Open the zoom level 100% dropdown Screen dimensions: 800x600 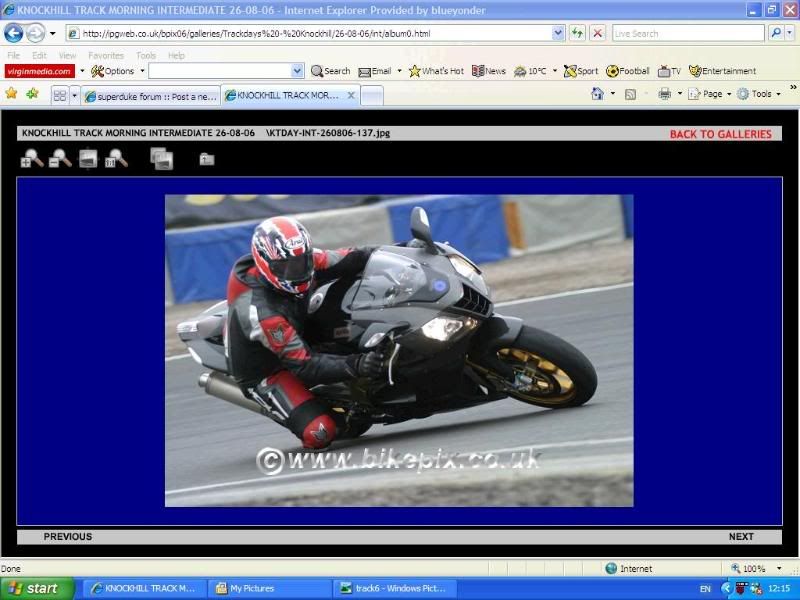click(779, 569)
